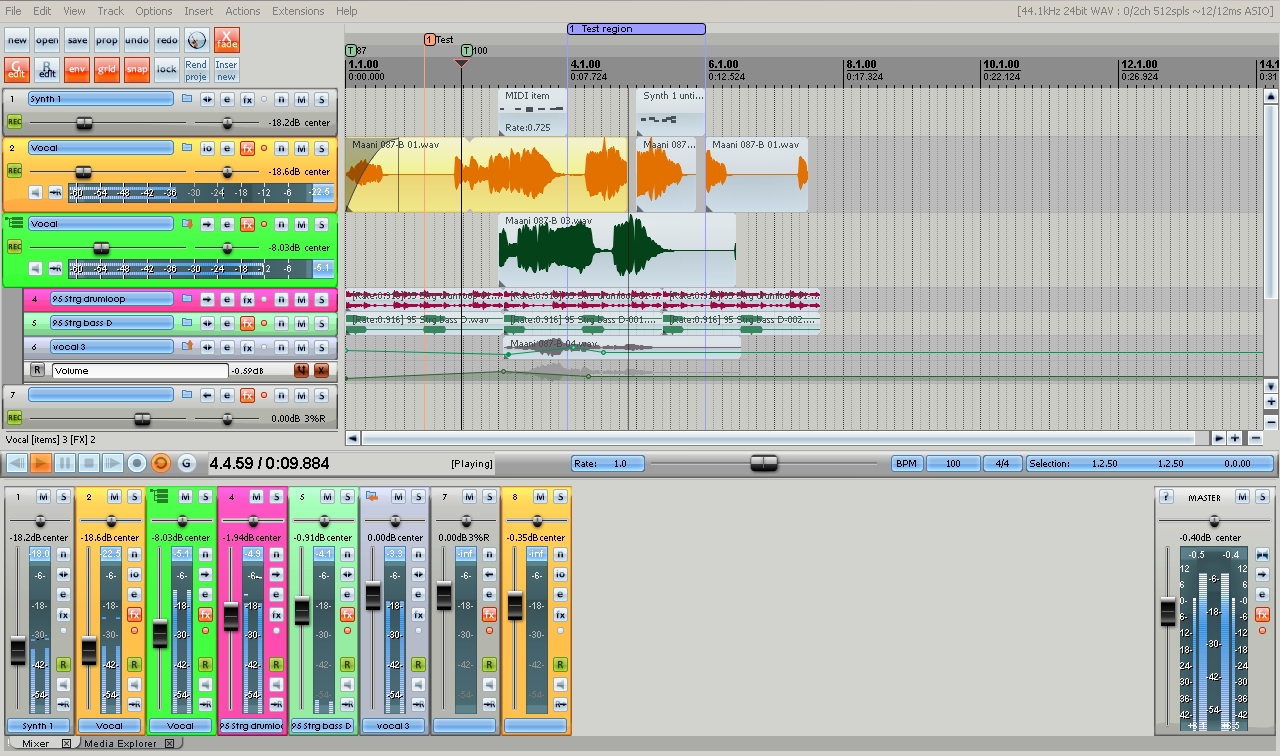Click the undo icon in the toolbar
Viewport: 1280px width, 756px height.
click(x=136, y=40)
